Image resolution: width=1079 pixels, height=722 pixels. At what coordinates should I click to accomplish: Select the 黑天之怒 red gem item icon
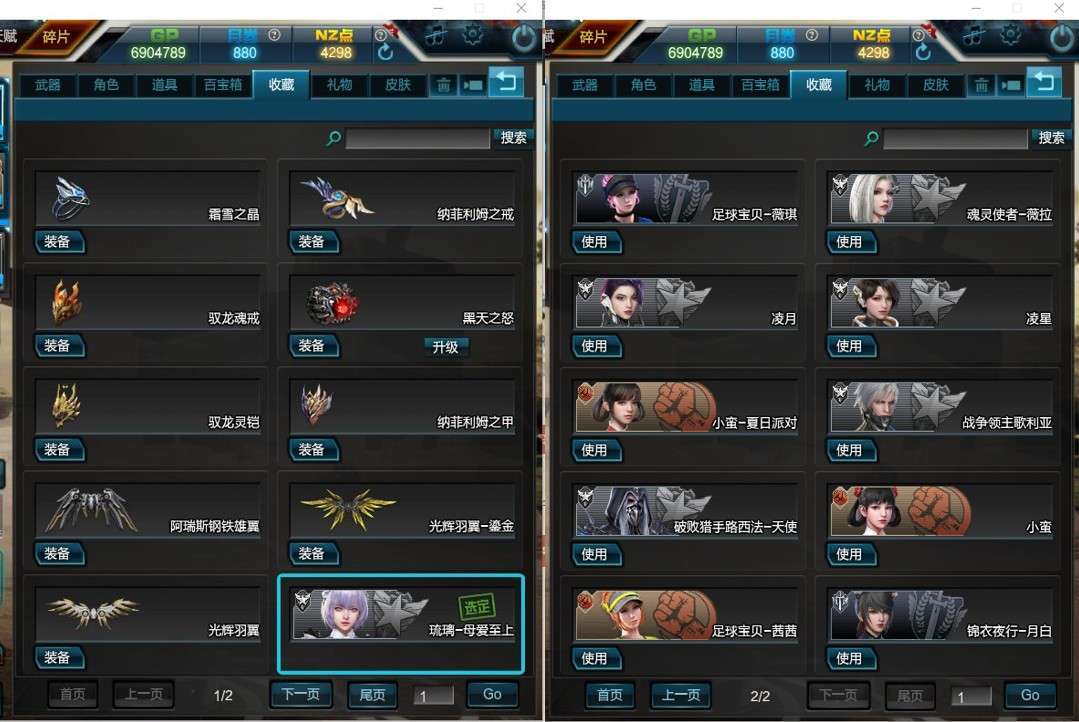pyautogui.click(x=332, y=302)
